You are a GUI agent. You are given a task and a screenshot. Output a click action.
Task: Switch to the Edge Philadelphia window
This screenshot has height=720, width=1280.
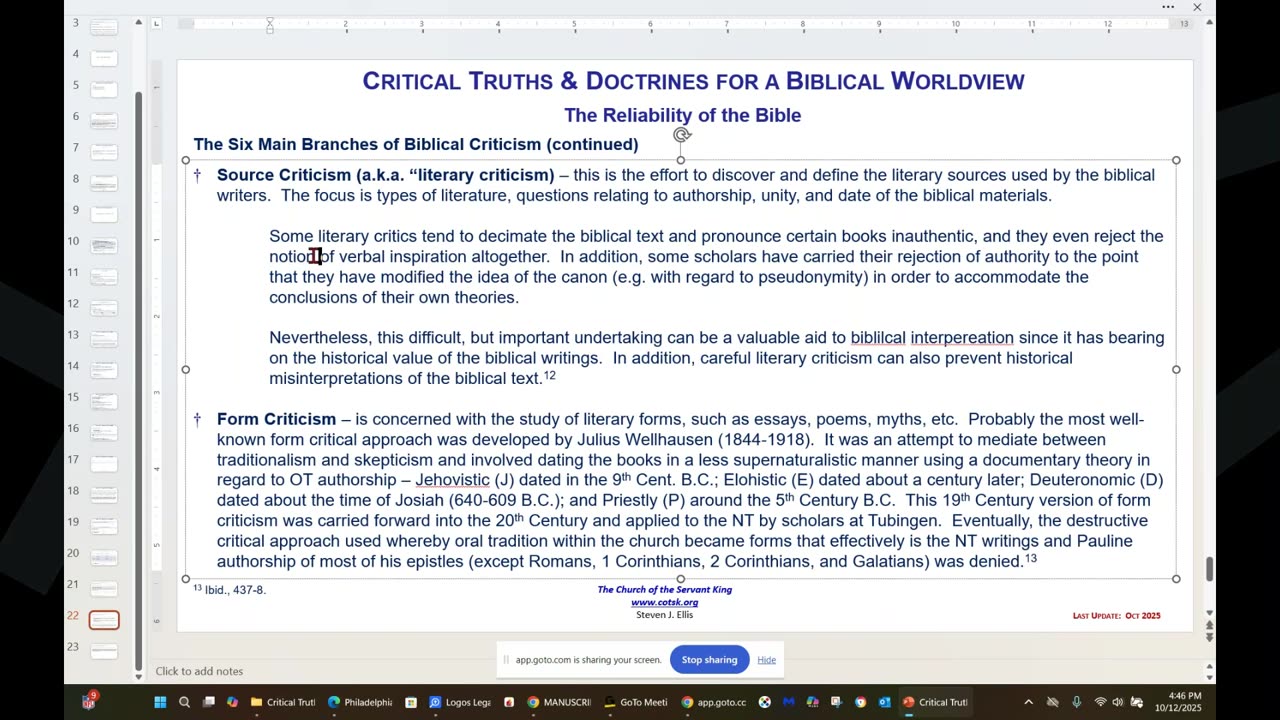point(360,702)
